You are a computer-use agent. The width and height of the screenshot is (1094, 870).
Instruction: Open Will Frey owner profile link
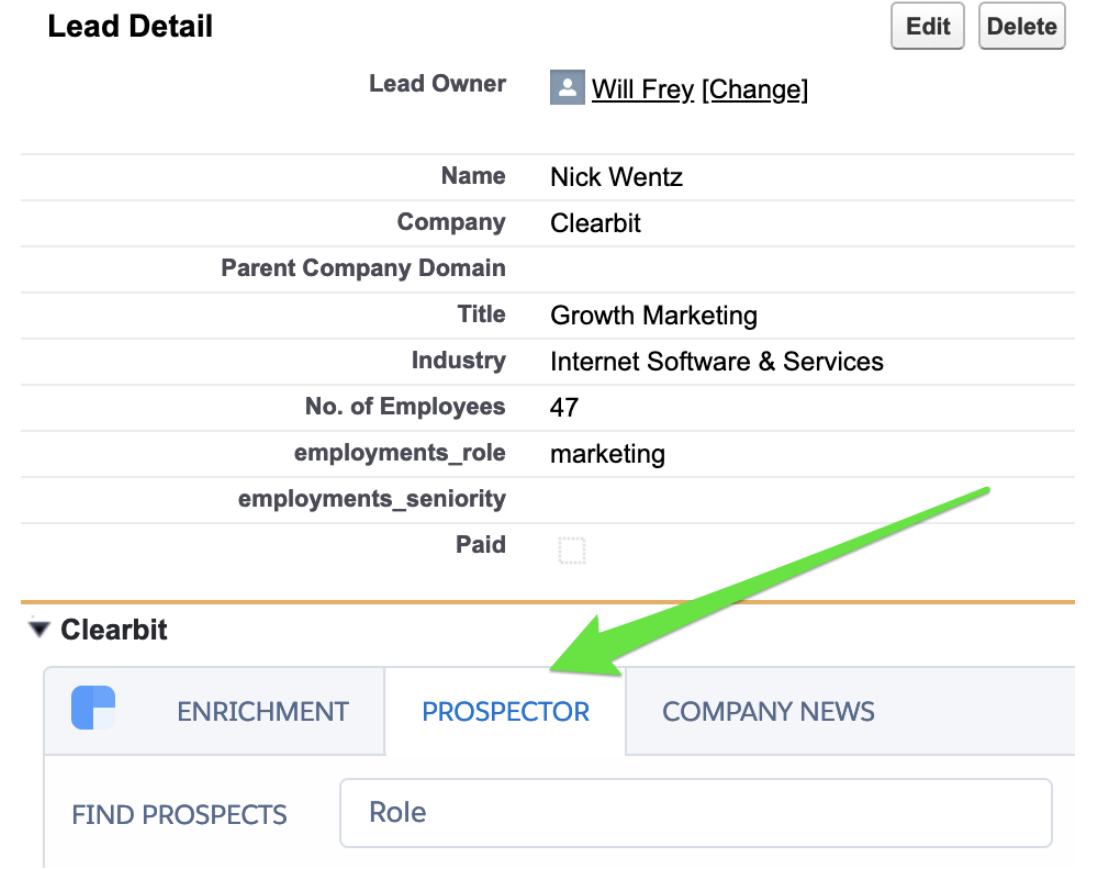pos(643,89)
